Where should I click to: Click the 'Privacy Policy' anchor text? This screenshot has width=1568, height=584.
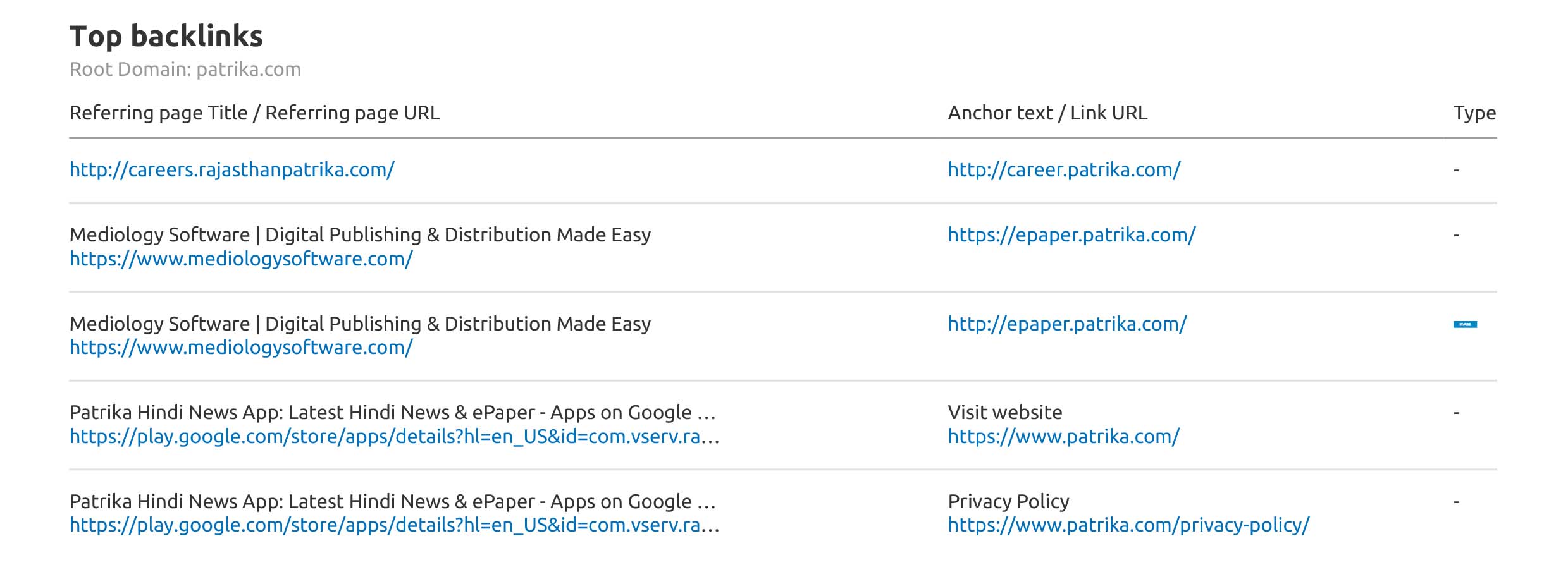(1008, 502)
